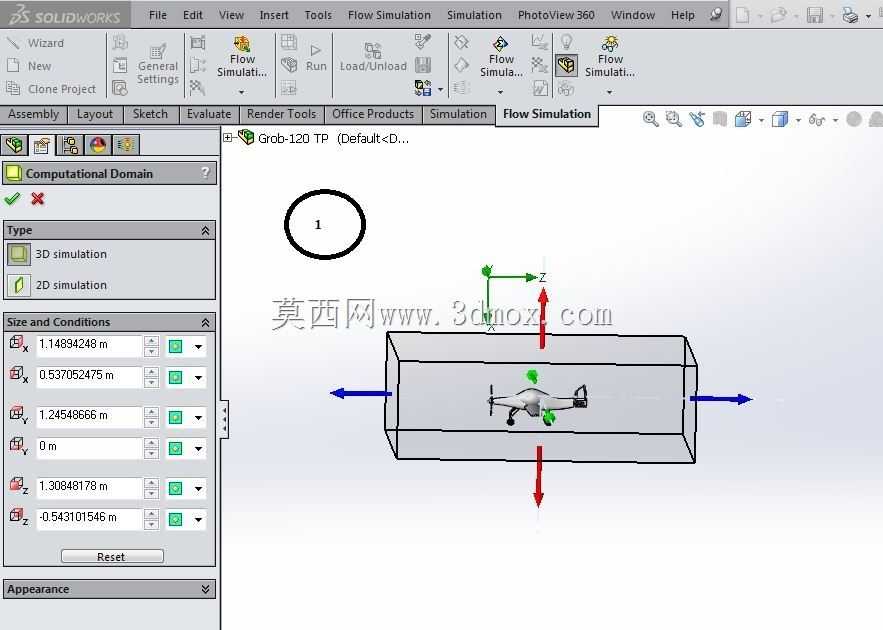883x630 pixels.
Task: Click Previous View icon
Action: [697, 119]
